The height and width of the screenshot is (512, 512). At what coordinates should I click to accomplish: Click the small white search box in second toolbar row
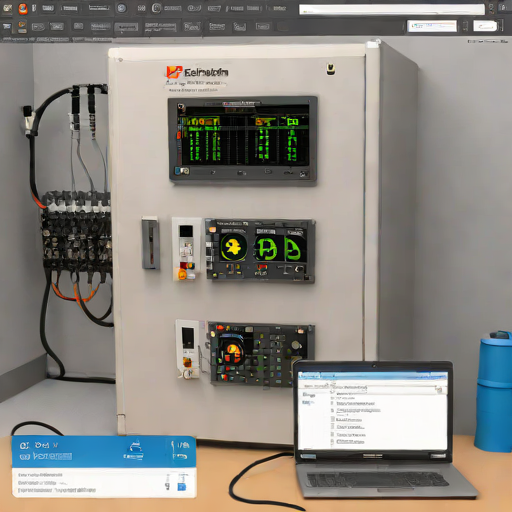[x=432, y=26]
